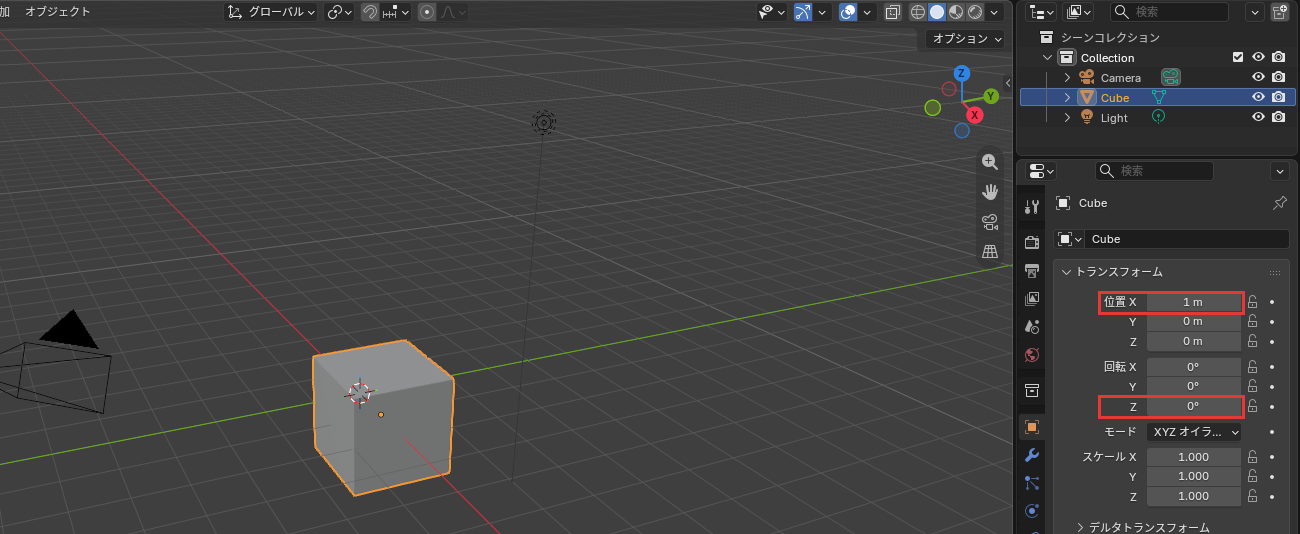Select the Light item in outliner
1300x534 pixels.
1114,118
